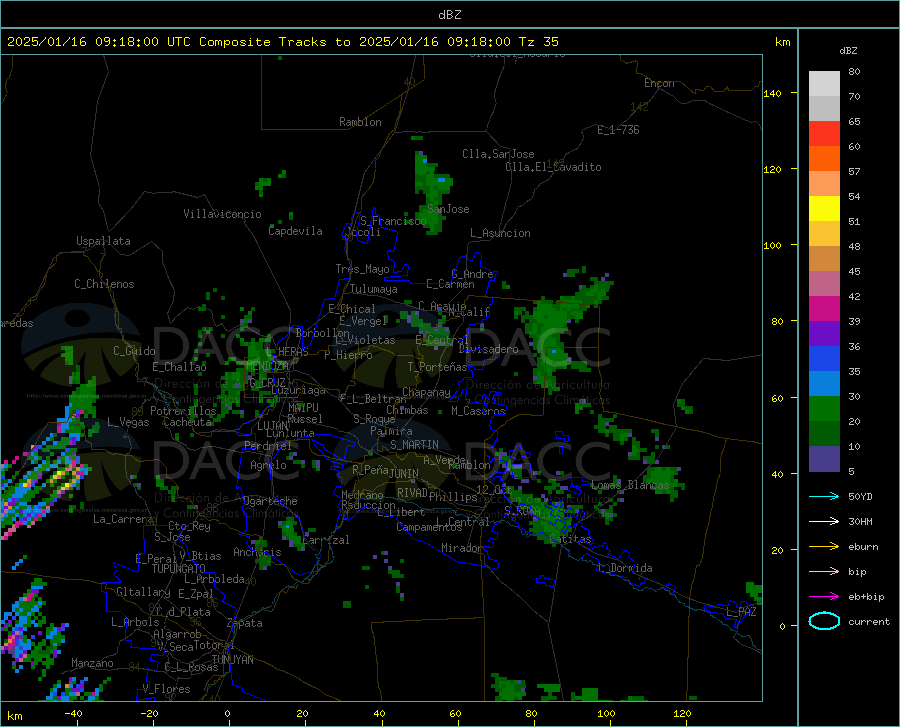Click the L_Asuncion place label
The width and height of the screenshot is (900, 727).
pyautogui.click(x=500, y=233)
